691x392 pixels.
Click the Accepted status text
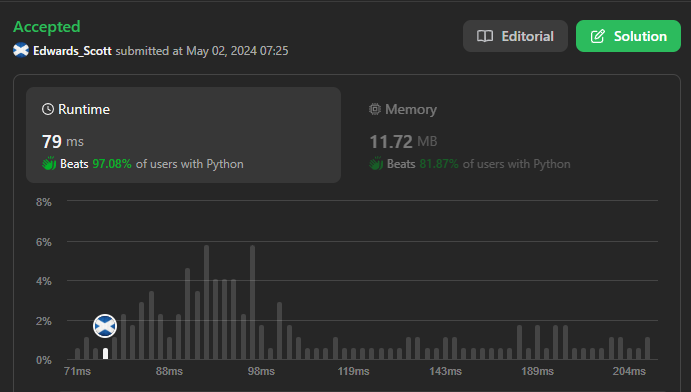coord(47,27)
